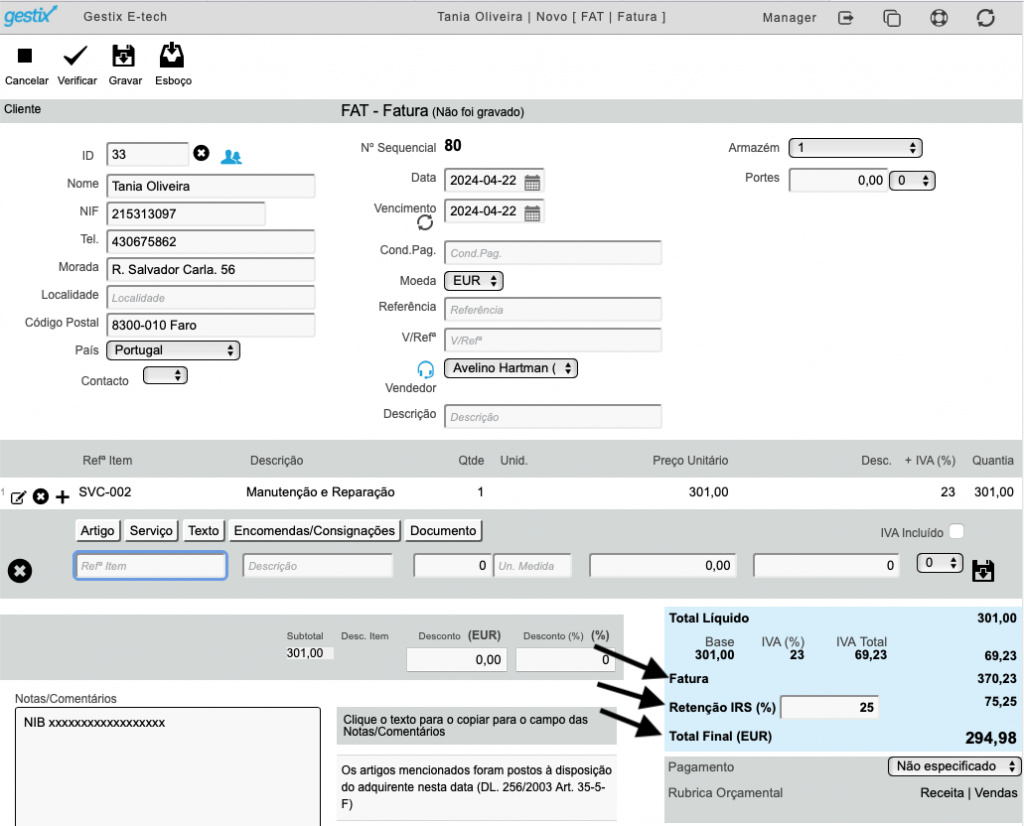Click the Vencimento recalculate arrows icon
This screenshot has width=1024, height=826.
425,223
